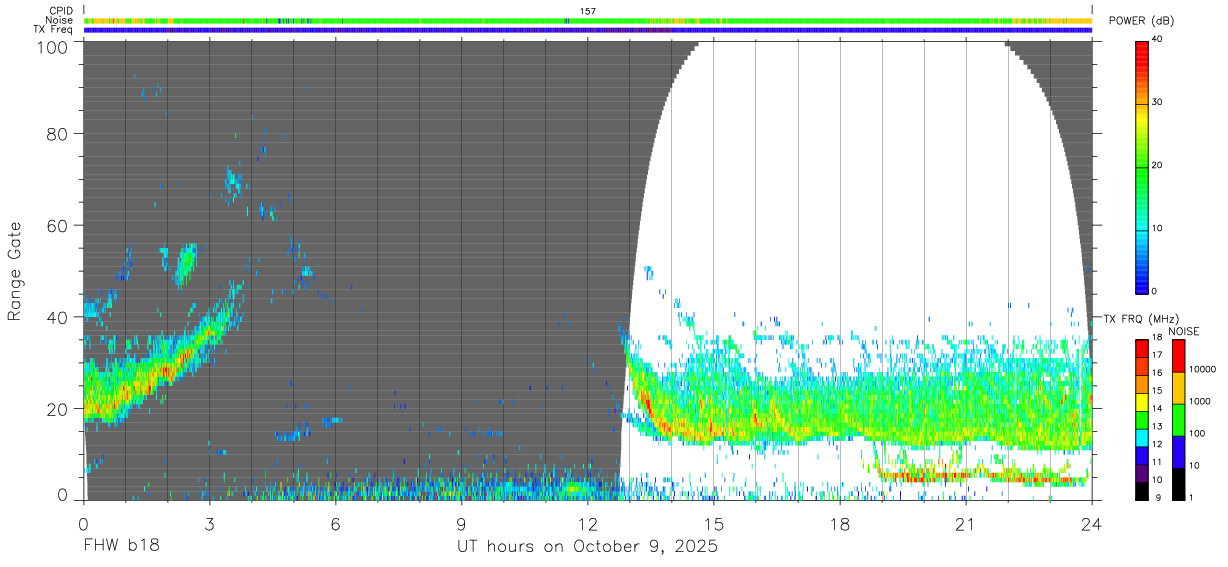Screen dimensions: 1228x567
Task: Click the UT hours date axis title
Action: coord(587,547)
